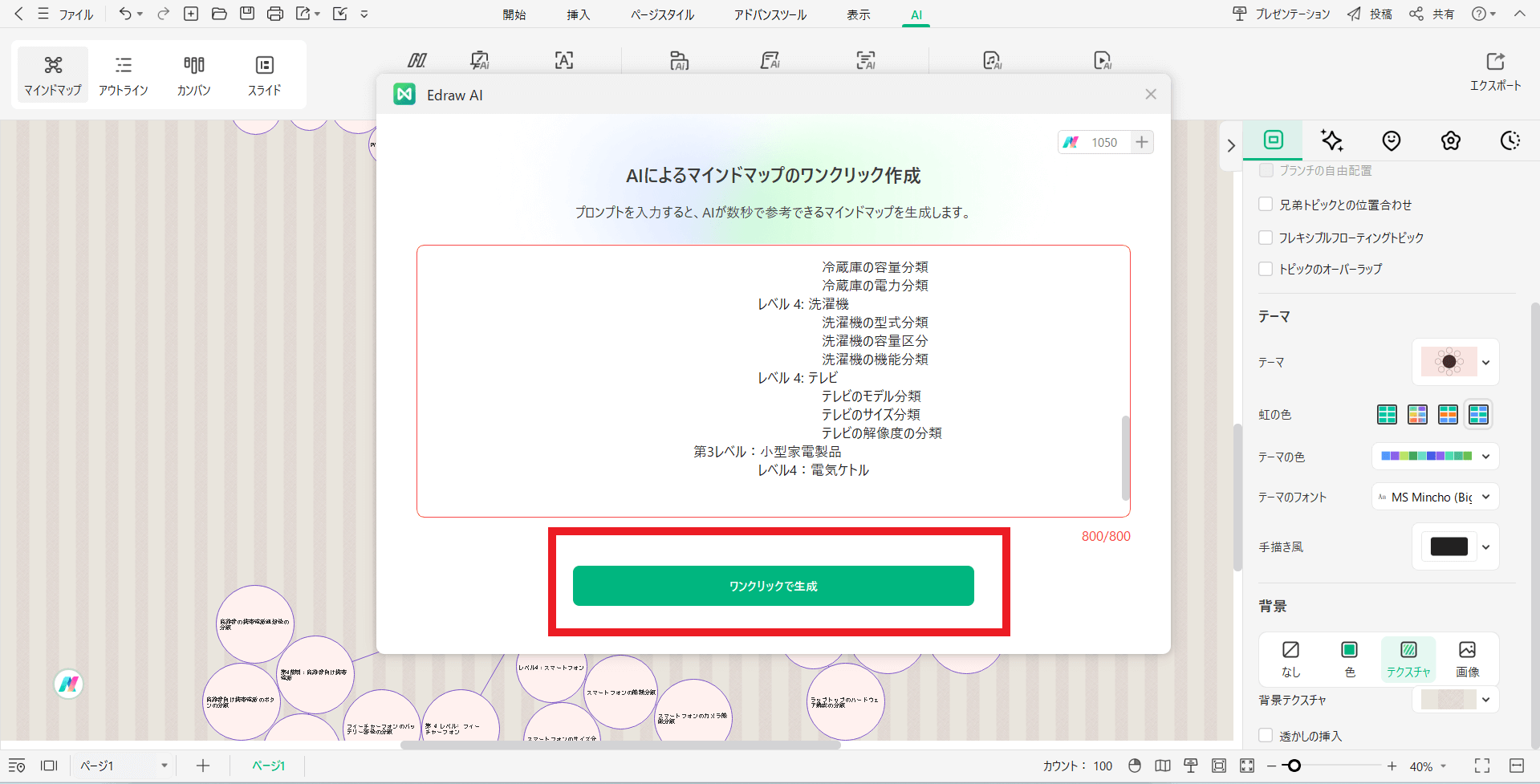The width and height of the screenshot is (1540, 784).
Task: Enable フレキシブルフローティングトピック checkbox
Action: tap(1266, 237)
